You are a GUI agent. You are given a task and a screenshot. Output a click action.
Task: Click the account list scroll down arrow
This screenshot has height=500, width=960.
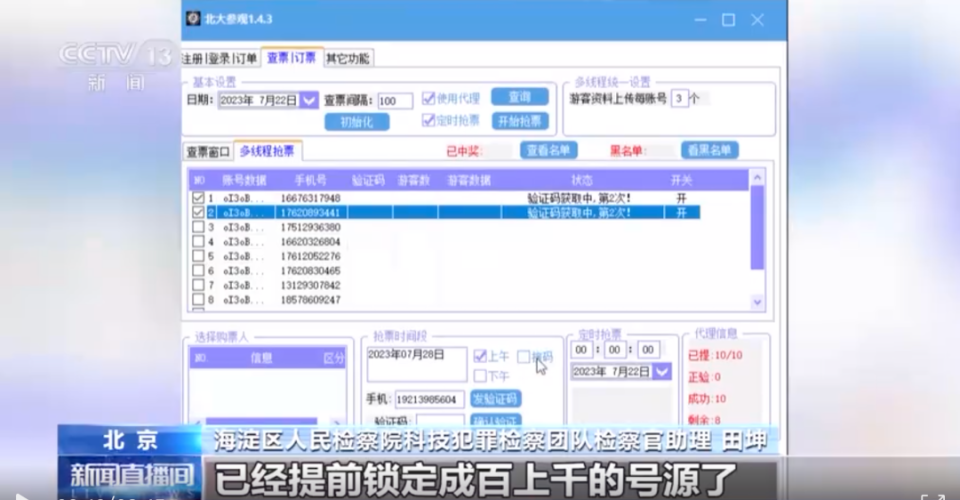(757, 302)
